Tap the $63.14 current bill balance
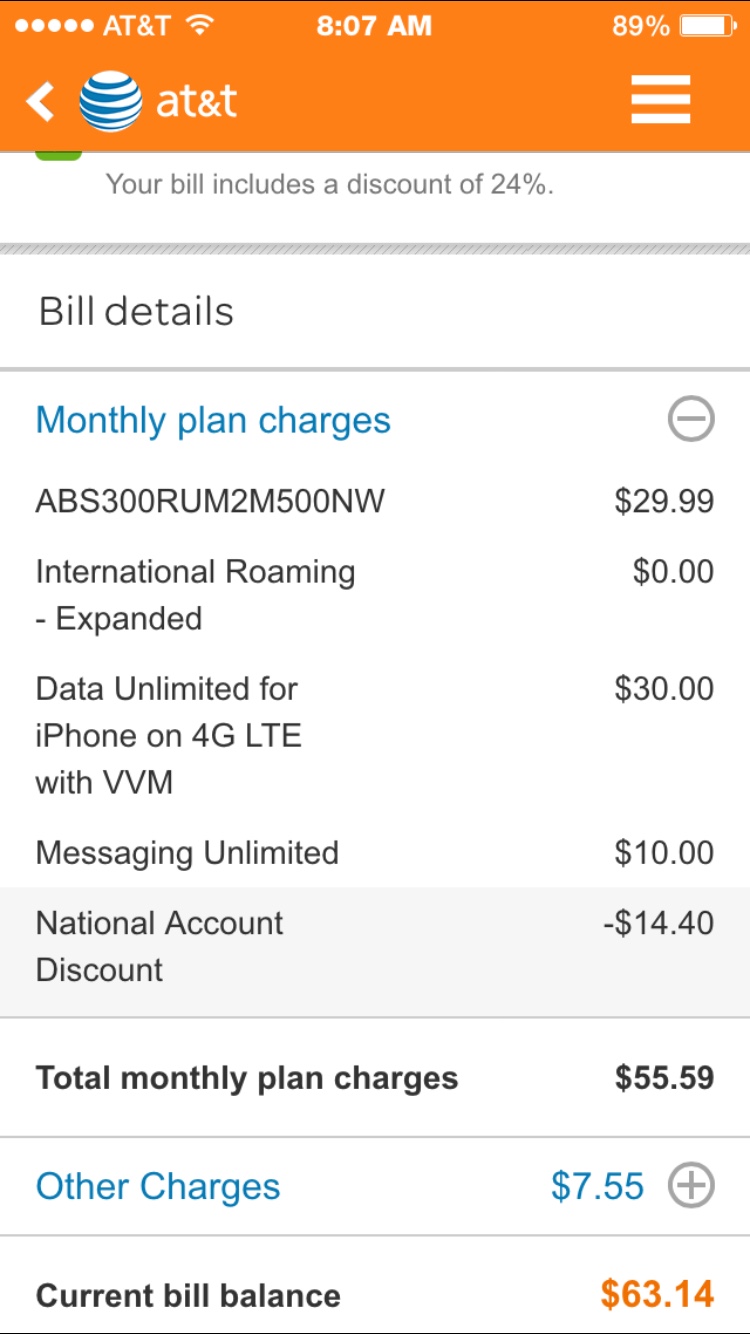Screen dimensions: 750x1334 click(657, 1295)
